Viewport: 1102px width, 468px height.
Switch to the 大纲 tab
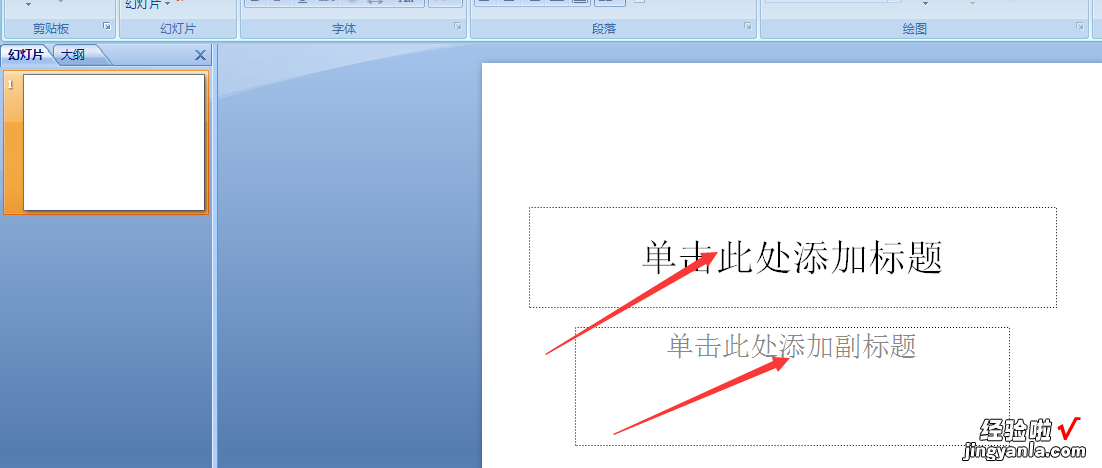point(72,55)
